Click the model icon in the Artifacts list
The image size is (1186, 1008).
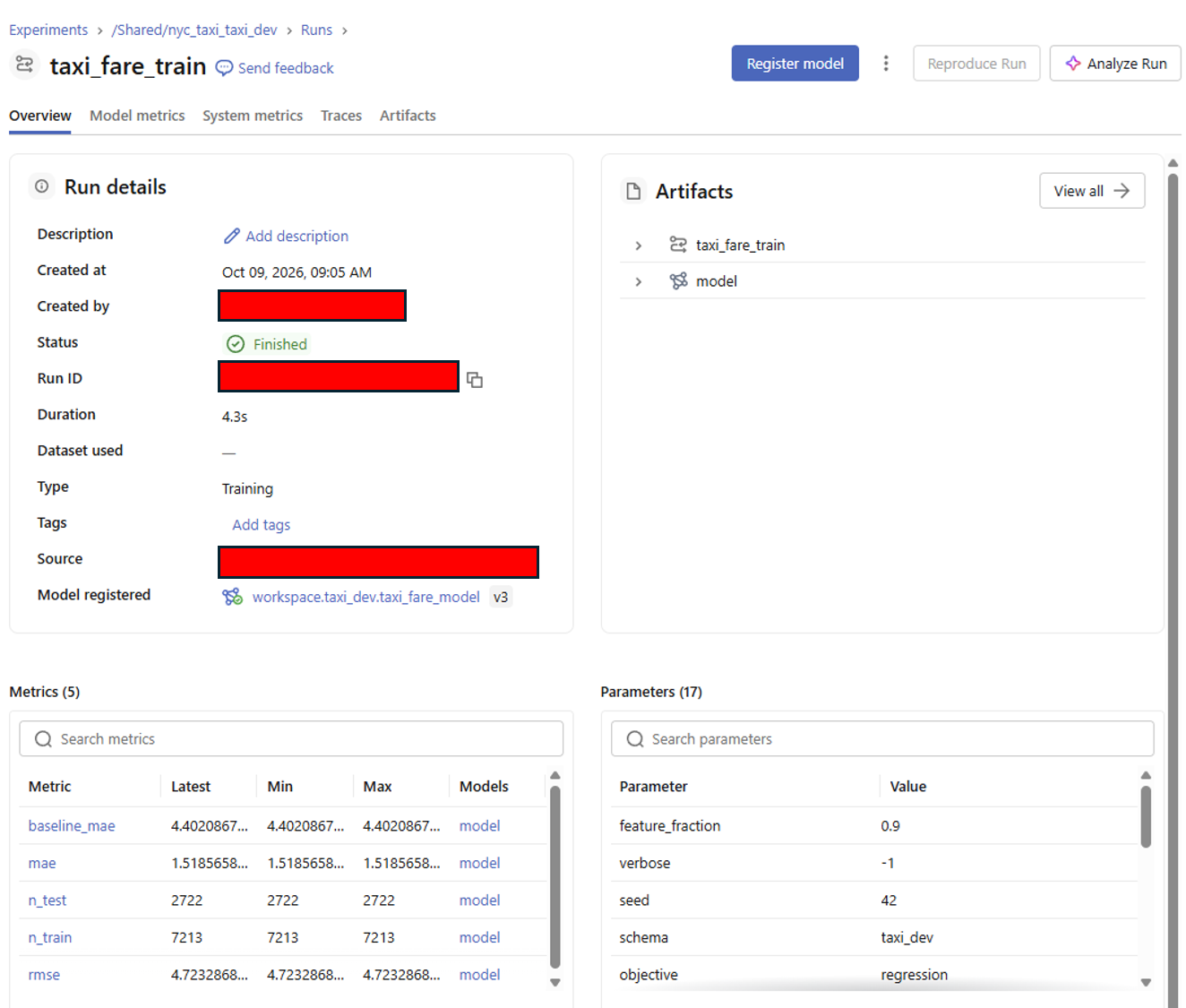(678, 281)
